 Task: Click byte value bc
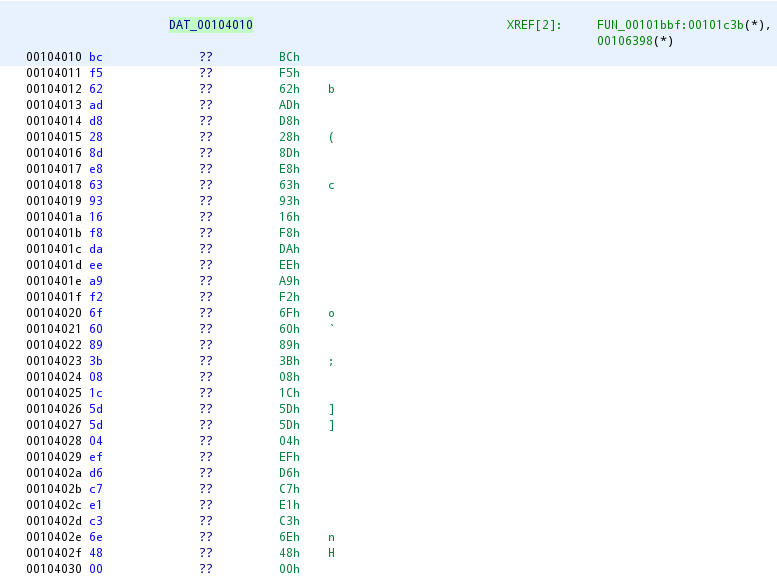click(96, 57)
